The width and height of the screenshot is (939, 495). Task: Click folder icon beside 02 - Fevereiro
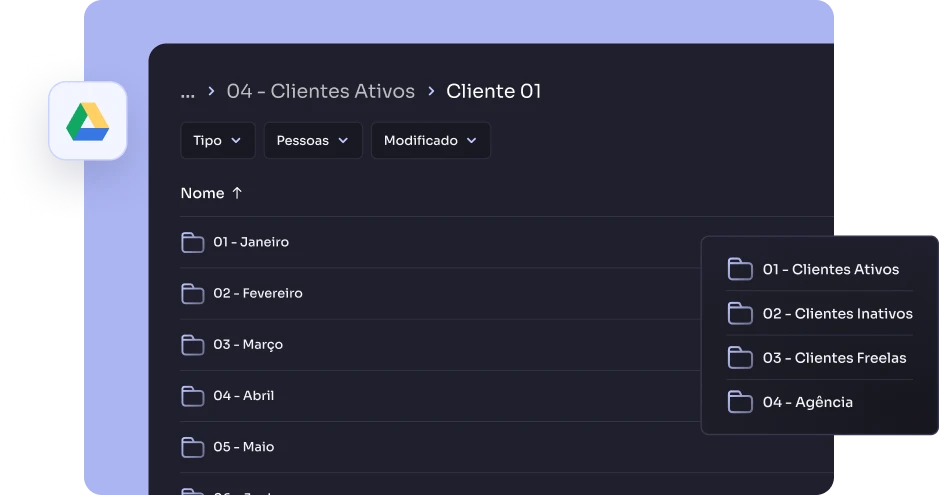(192, 293)
